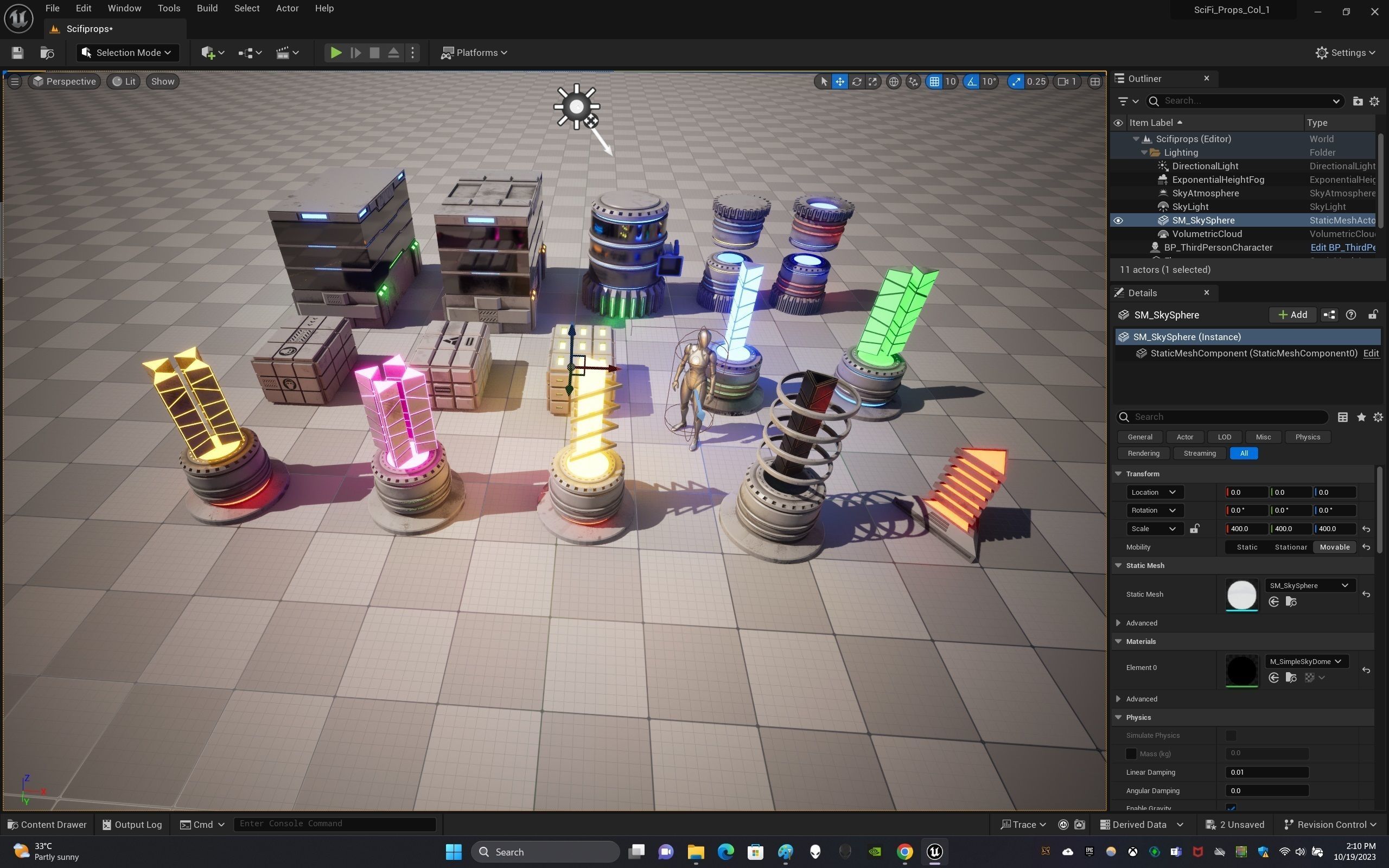Collapse the Lighting folder in Outliner
This screenshot has height=868, width=1389.
1144,152
